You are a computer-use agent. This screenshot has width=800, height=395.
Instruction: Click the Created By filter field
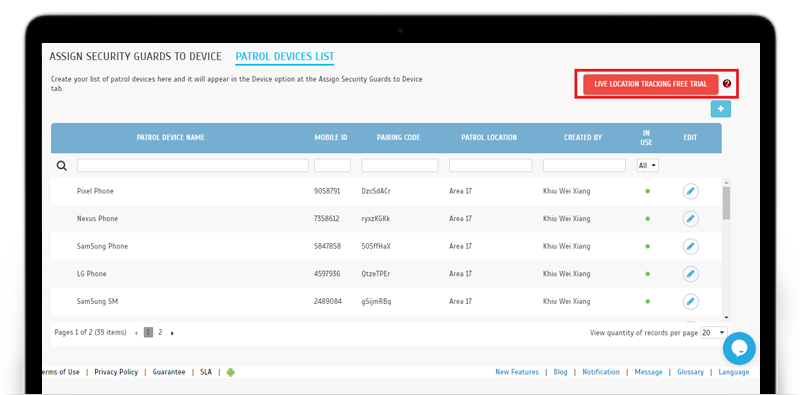584,165
